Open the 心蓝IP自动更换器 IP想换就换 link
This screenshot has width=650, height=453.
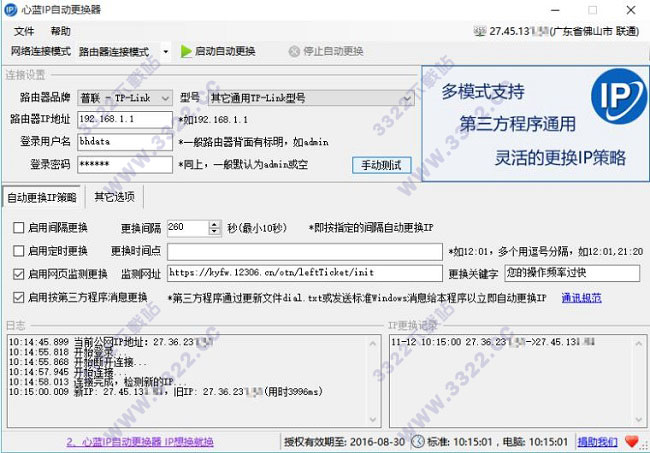coord(140,442)
